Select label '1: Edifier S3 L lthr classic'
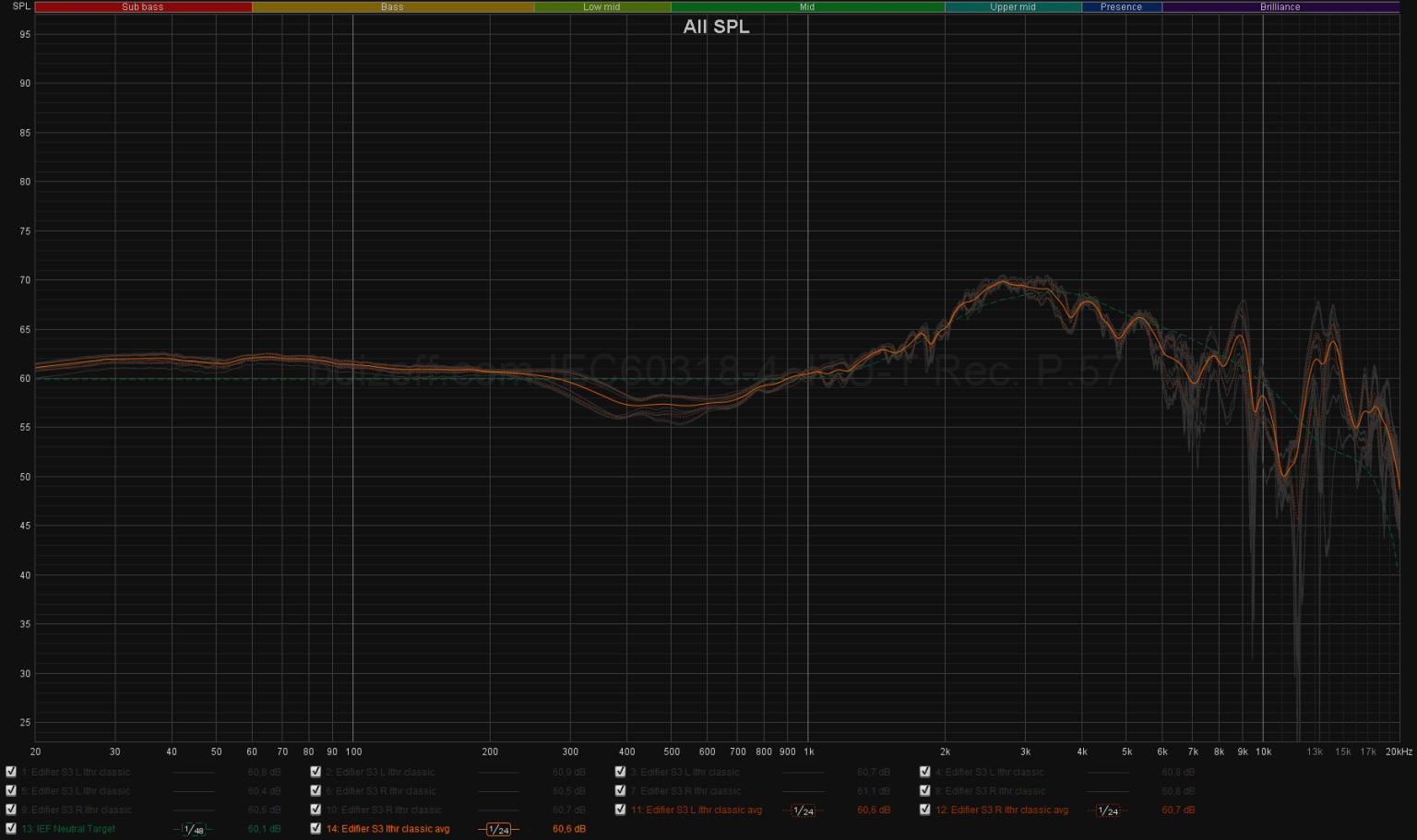The image size is (1417, 840). coord(76,773)
